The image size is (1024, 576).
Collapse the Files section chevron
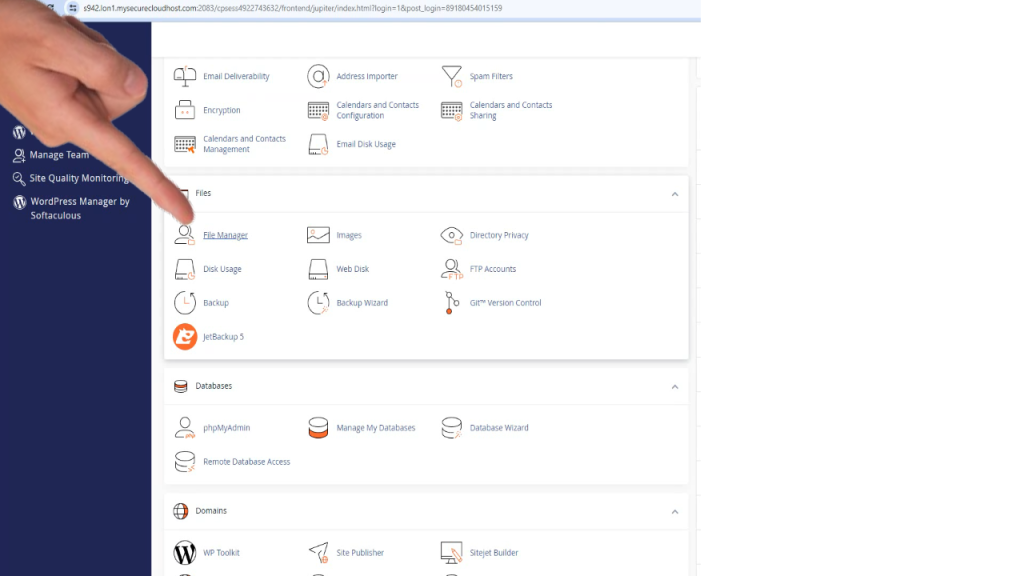click(x=674, y=194)
